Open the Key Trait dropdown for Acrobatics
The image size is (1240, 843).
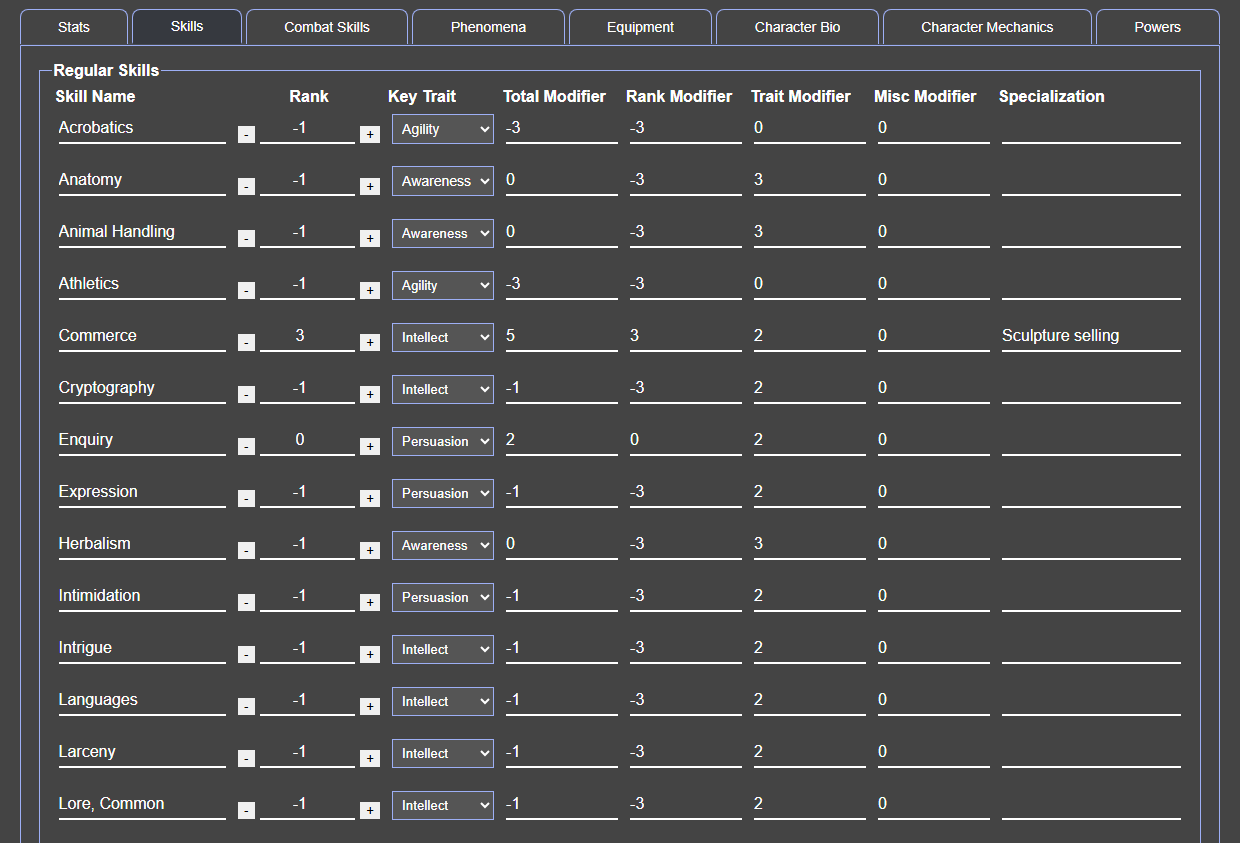click(x=443, y=129)
